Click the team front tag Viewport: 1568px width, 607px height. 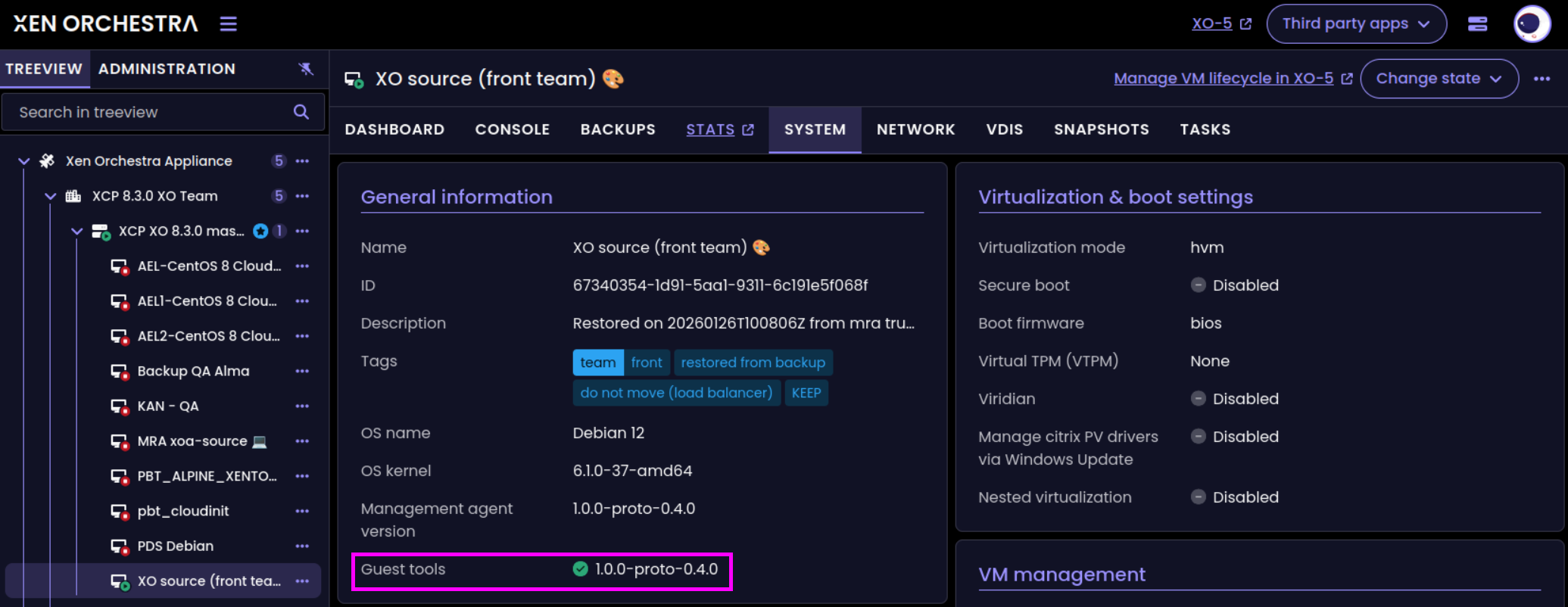(622, 363)
